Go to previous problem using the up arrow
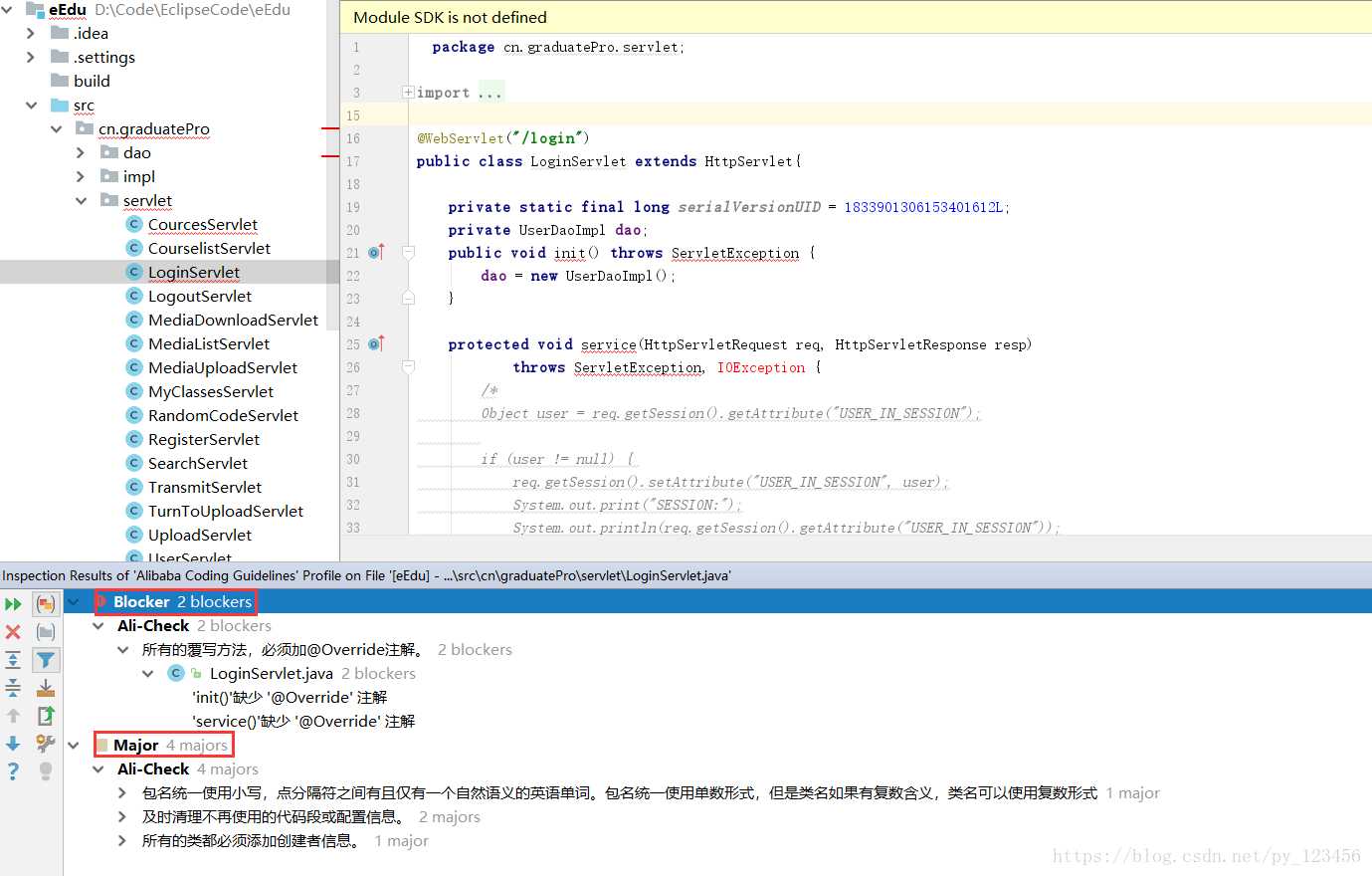This screenshot has width=1372, height=876. (13, 716)
